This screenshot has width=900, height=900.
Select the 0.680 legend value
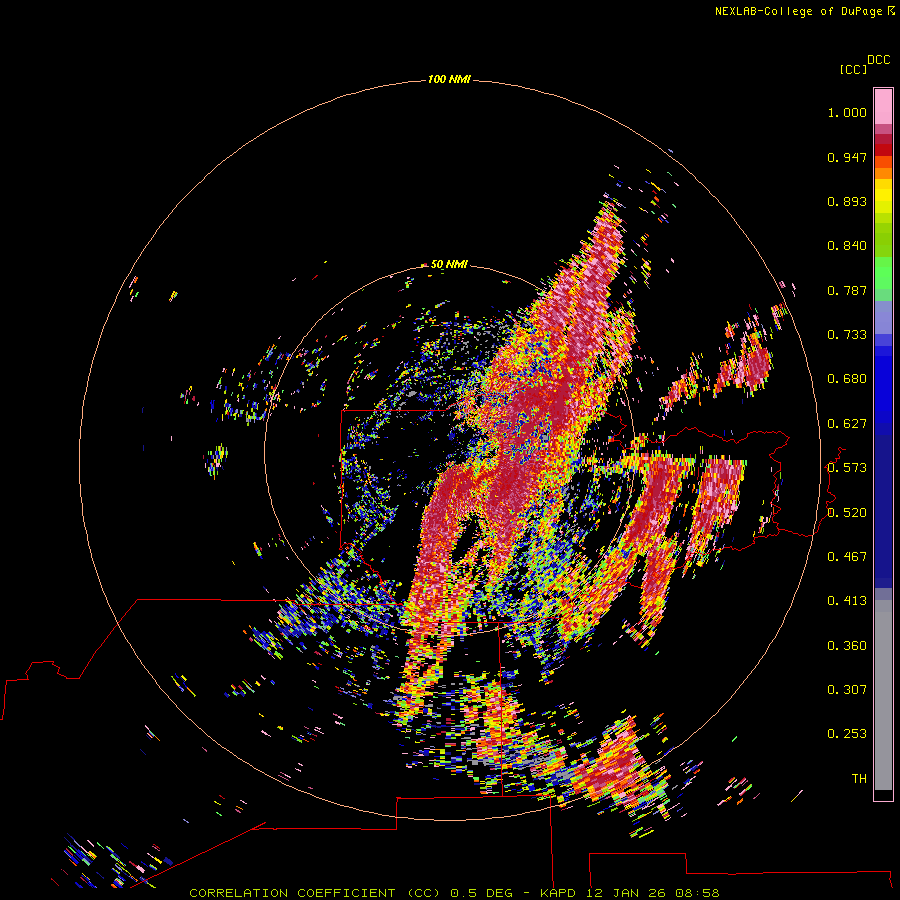pos(847,379)
